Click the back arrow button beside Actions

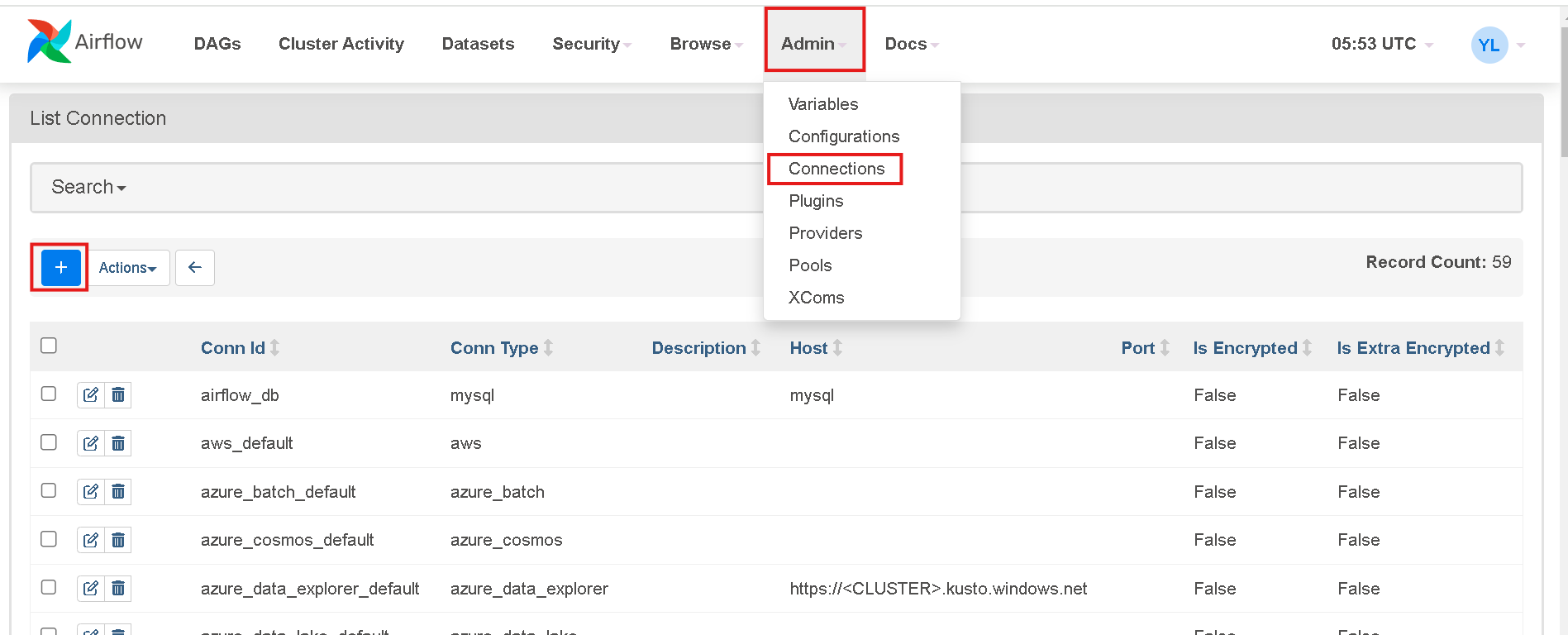pos(195,268)
